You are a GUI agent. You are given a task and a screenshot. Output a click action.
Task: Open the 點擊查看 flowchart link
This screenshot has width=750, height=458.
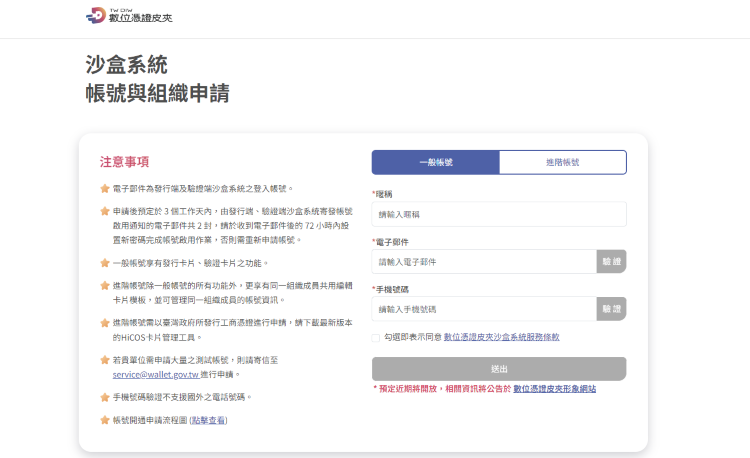click(x=209, y=420)
